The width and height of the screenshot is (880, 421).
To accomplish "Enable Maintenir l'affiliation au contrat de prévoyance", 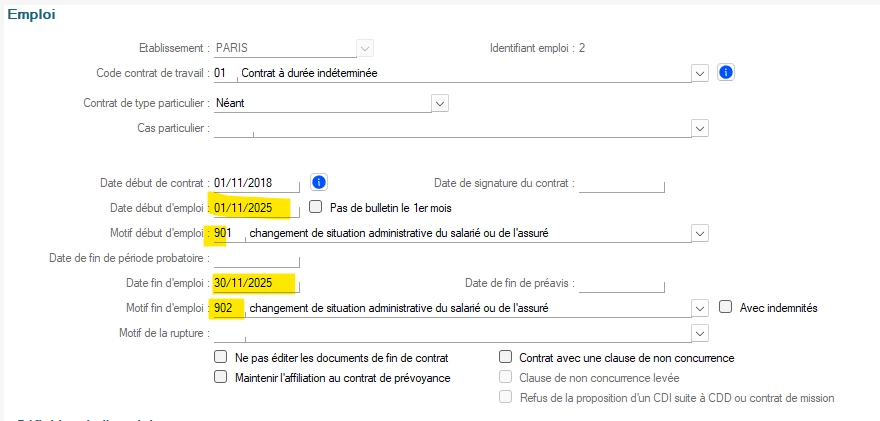I will 222,378.
